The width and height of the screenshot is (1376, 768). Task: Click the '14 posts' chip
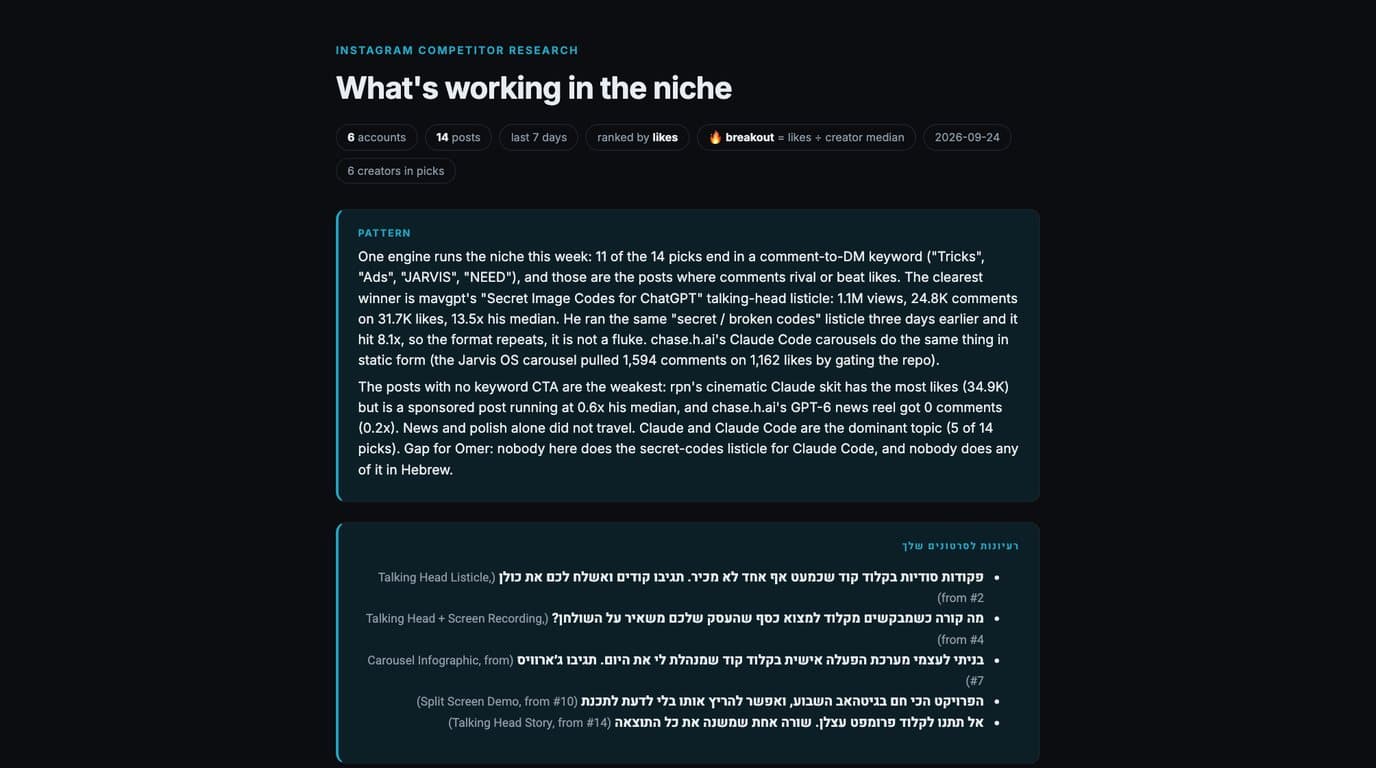point(458,137)
